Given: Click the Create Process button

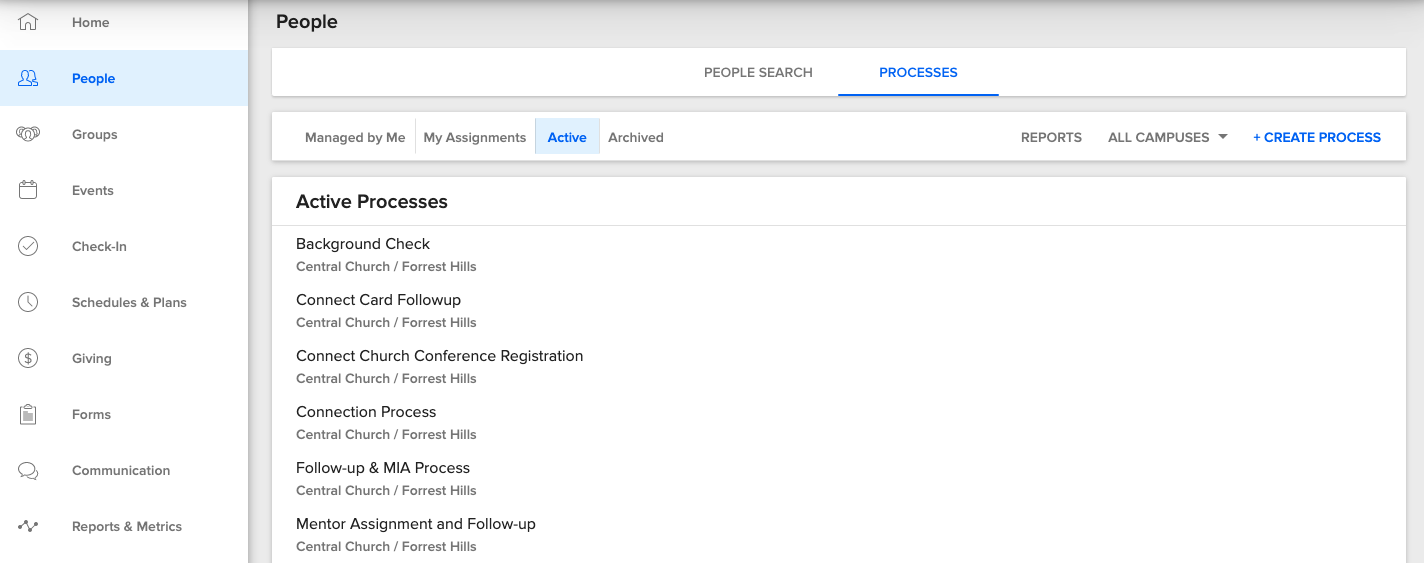Looking at the screenshot, I should [x=1317, y=137].
